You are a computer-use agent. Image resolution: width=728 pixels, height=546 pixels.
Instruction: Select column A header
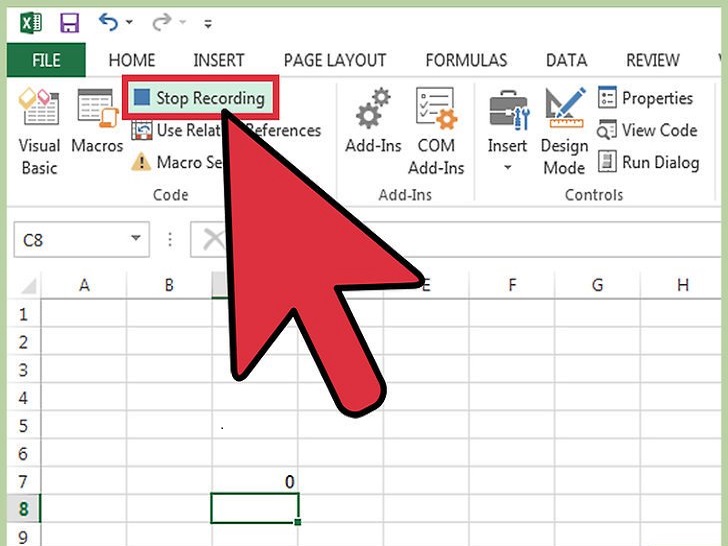coord(84,285)
